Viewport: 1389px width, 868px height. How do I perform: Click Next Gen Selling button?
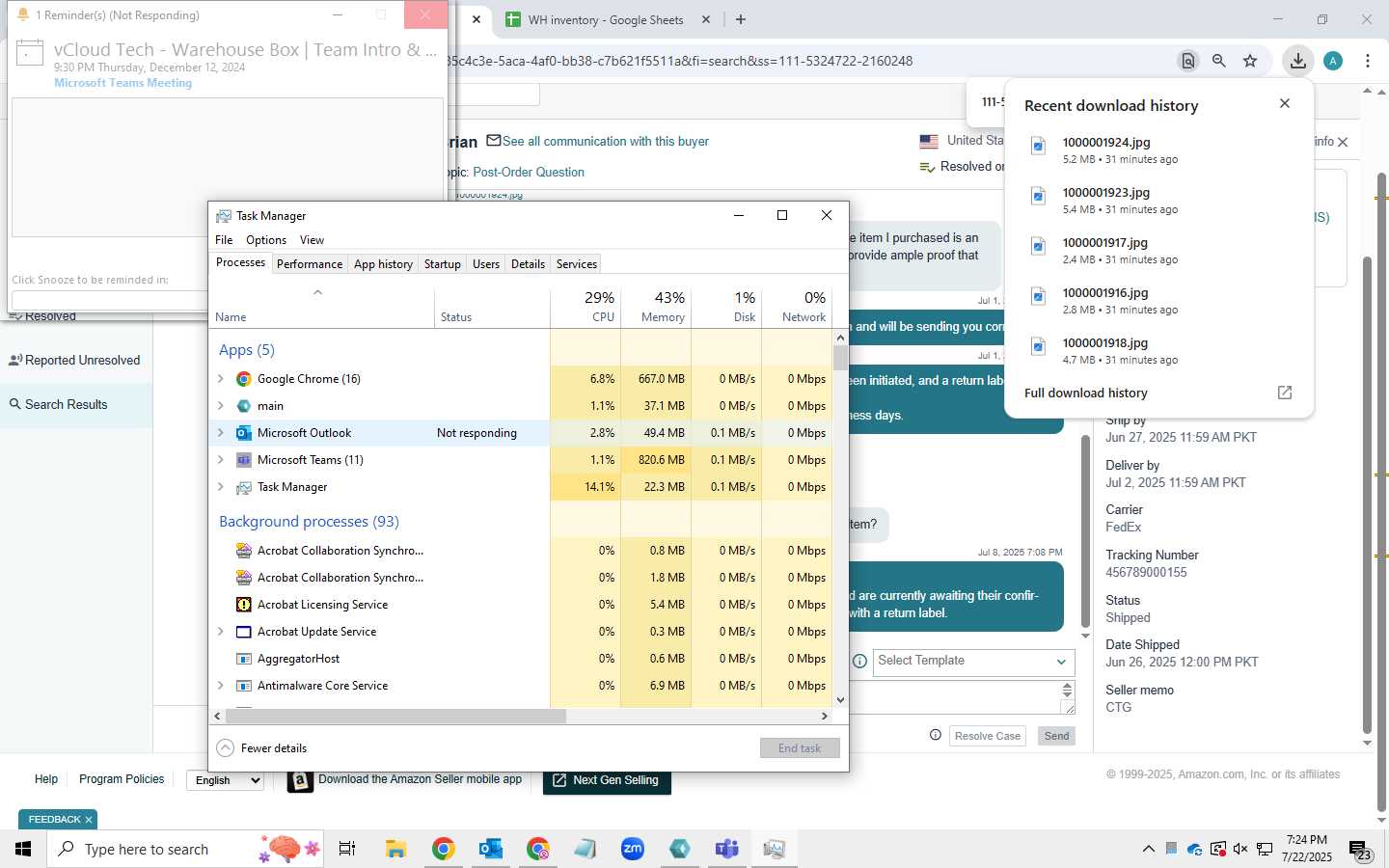[x=607, y=780]
